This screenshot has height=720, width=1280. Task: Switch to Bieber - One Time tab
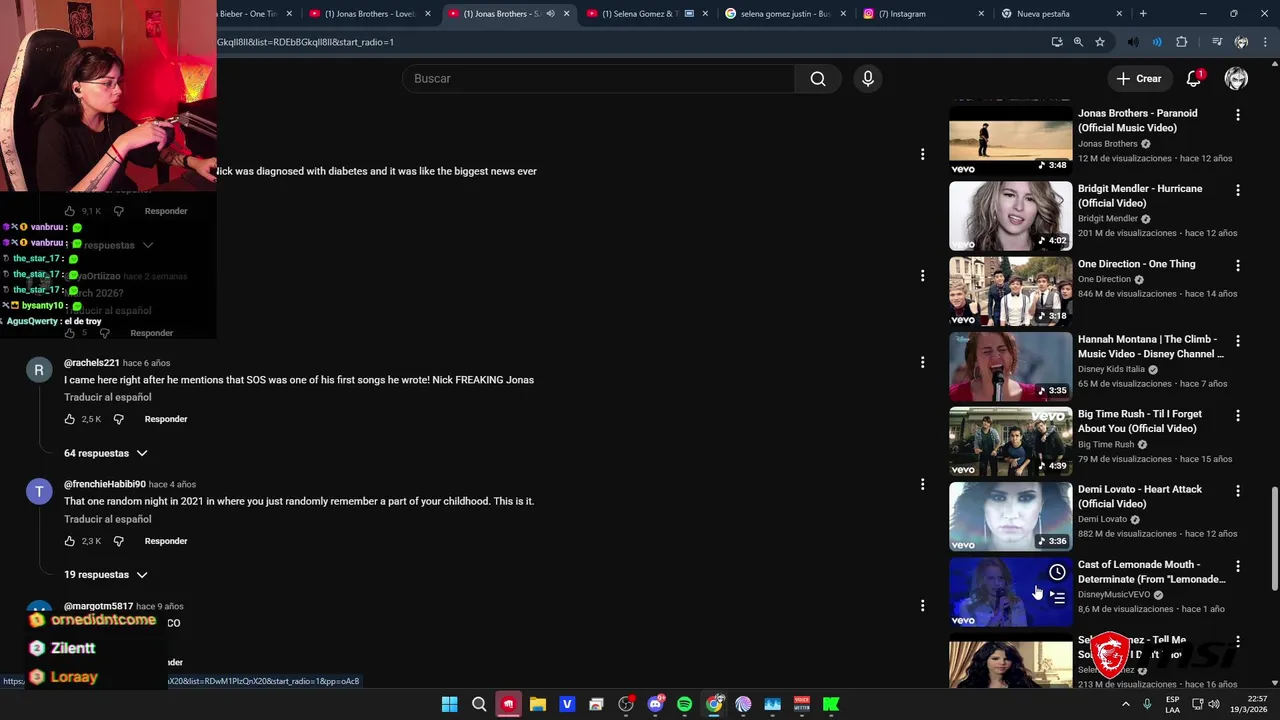pos(250,14)
